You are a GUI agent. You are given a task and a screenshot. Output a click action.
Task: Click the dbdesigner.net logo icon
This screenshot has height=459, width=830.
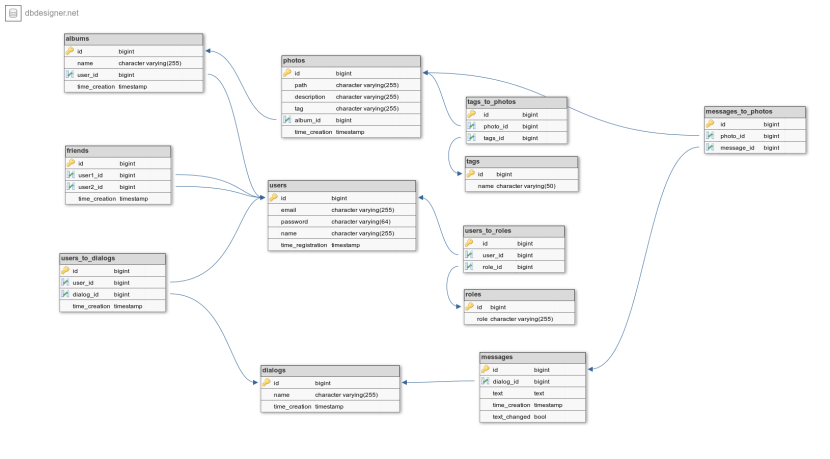coord(13,12)
